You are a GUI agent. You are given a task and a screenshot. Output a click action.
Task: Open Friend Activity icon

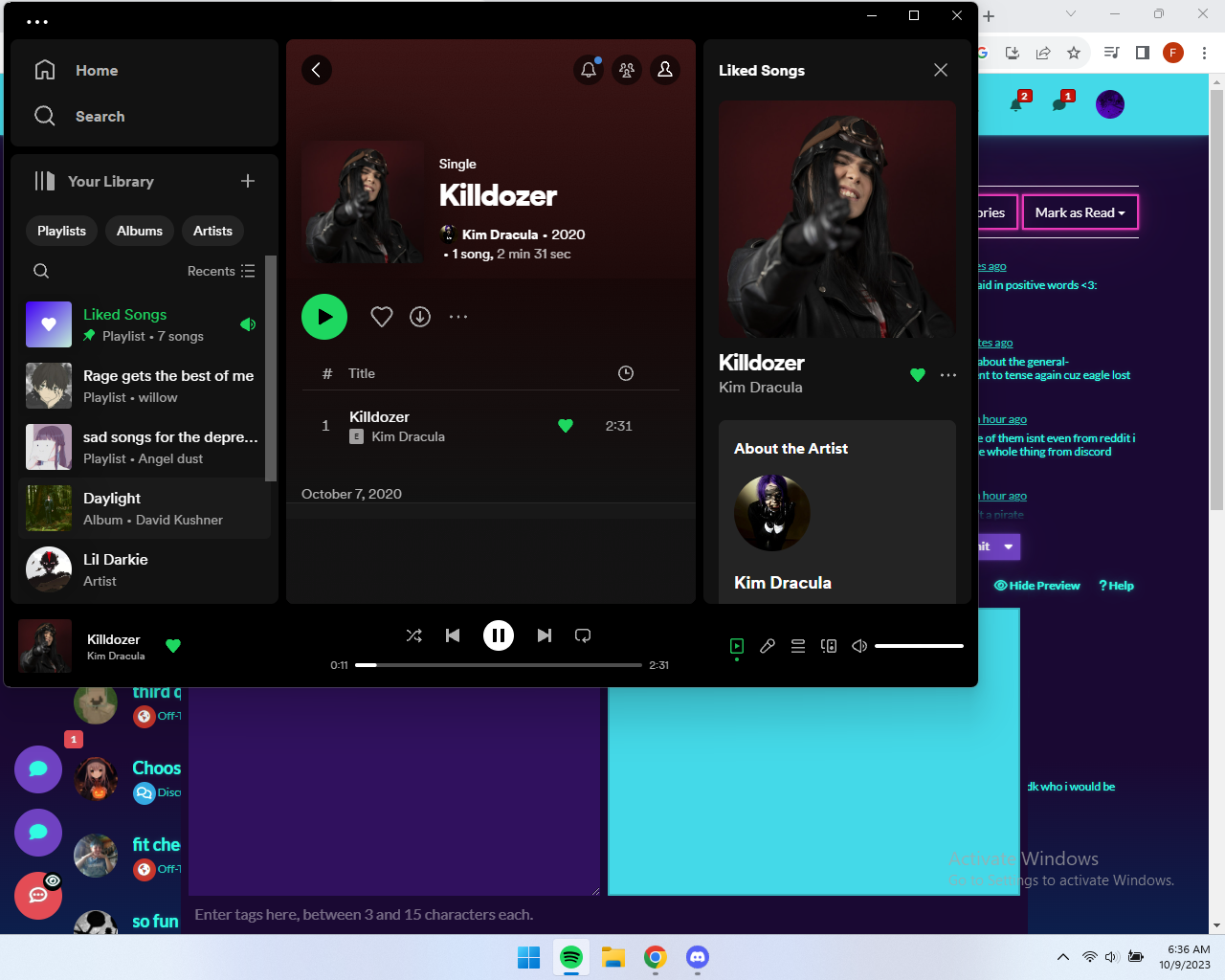point(627,70)
